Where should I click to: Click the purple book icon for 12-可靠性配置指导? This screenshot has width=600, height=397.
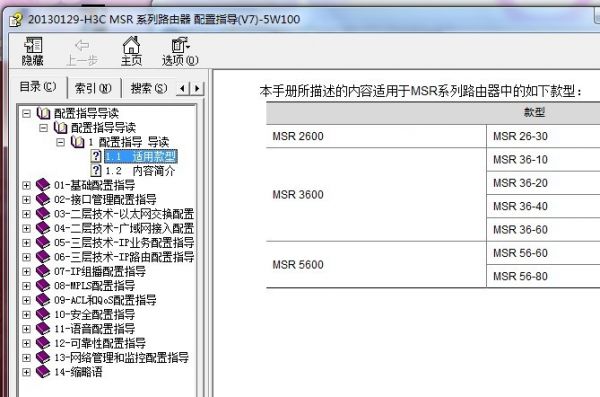pos(43,343)
